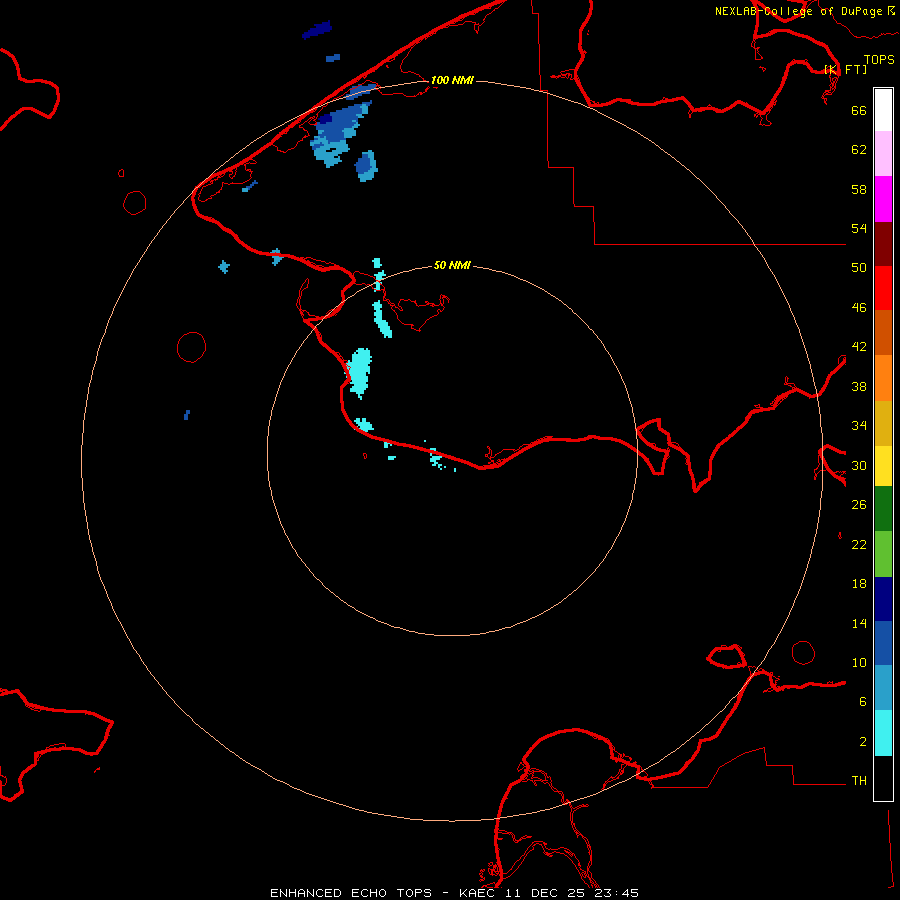Pick the cyan color scale swatch

point(883,733)
